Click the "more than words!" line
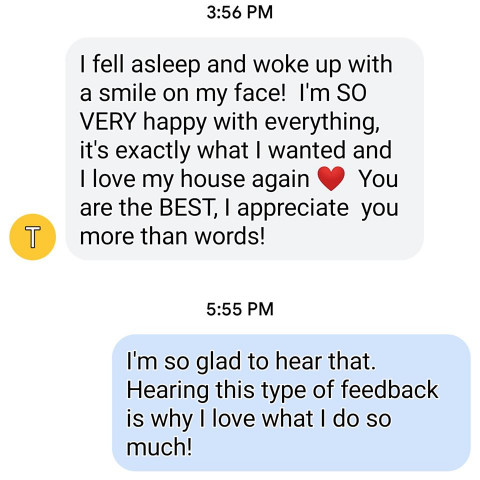 coord(172,236)
